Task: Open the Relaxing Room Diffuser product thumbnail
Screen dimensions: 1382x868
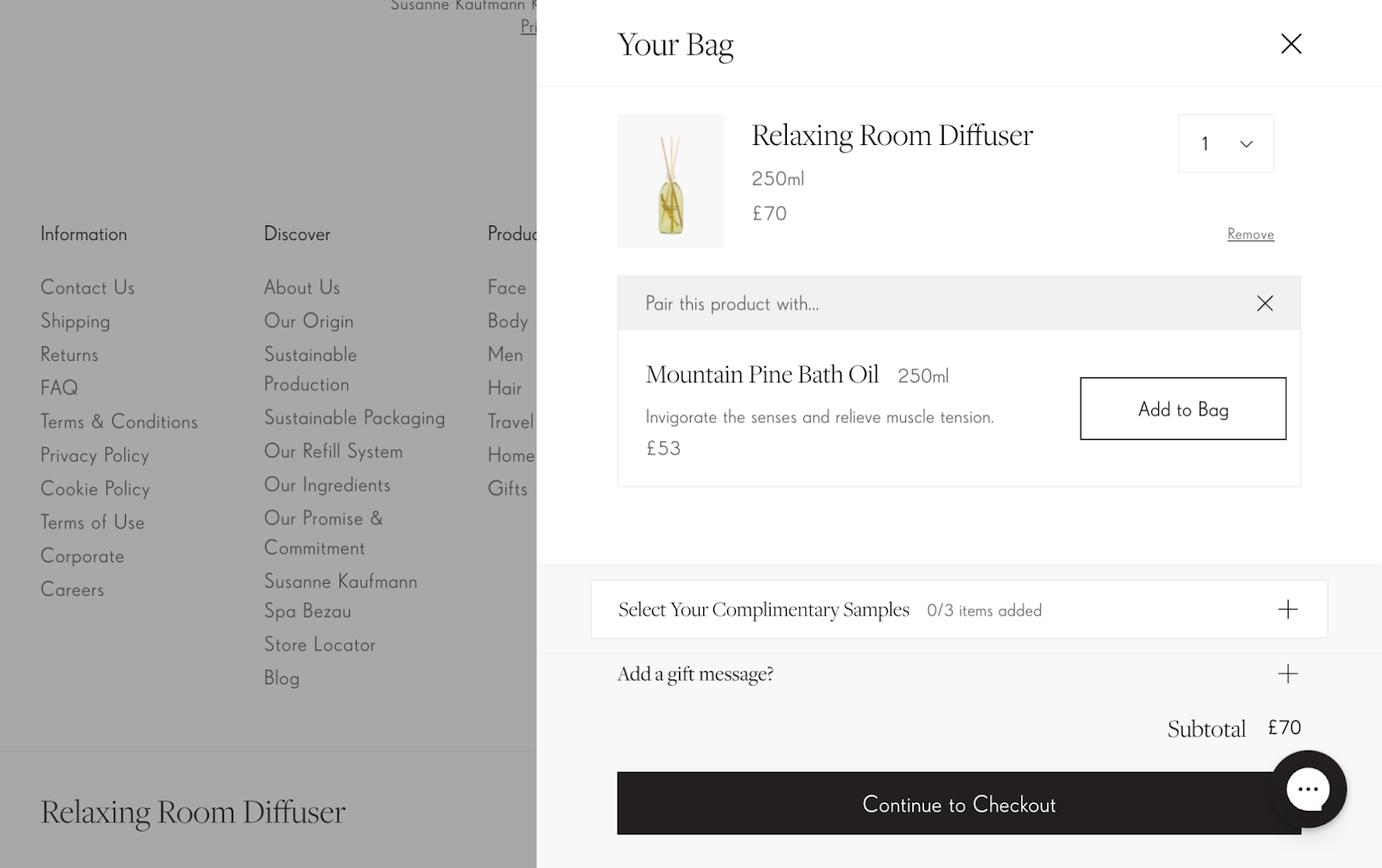Action: click(670, 181)
